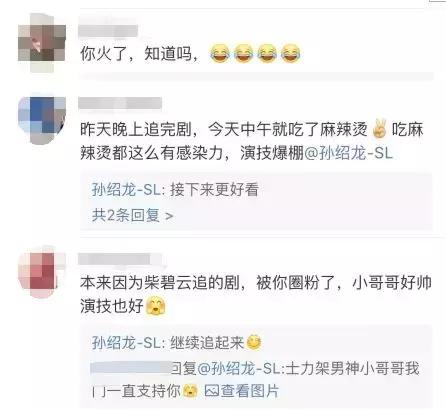Click the emoji after 演技也好

tap(156, 306)
